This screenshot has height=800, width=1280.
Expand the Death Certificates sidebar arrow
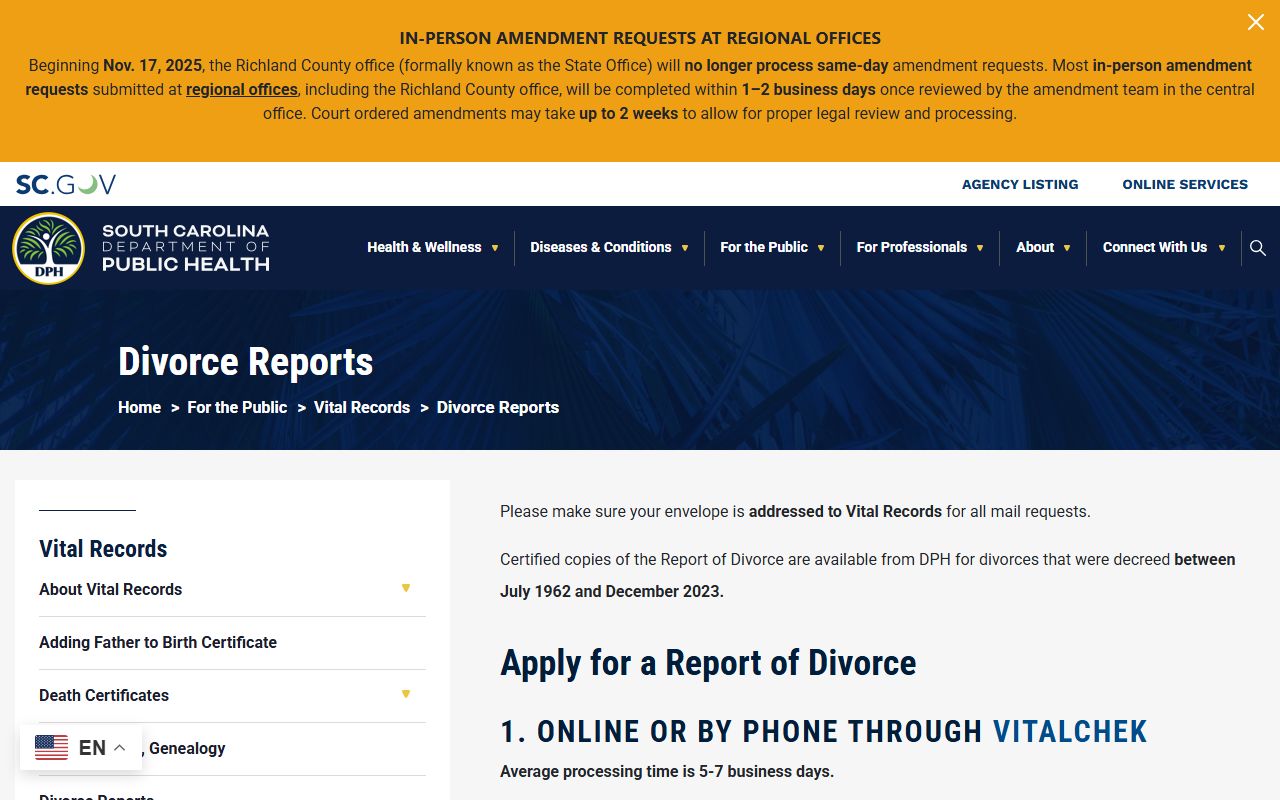pos(406,694)
